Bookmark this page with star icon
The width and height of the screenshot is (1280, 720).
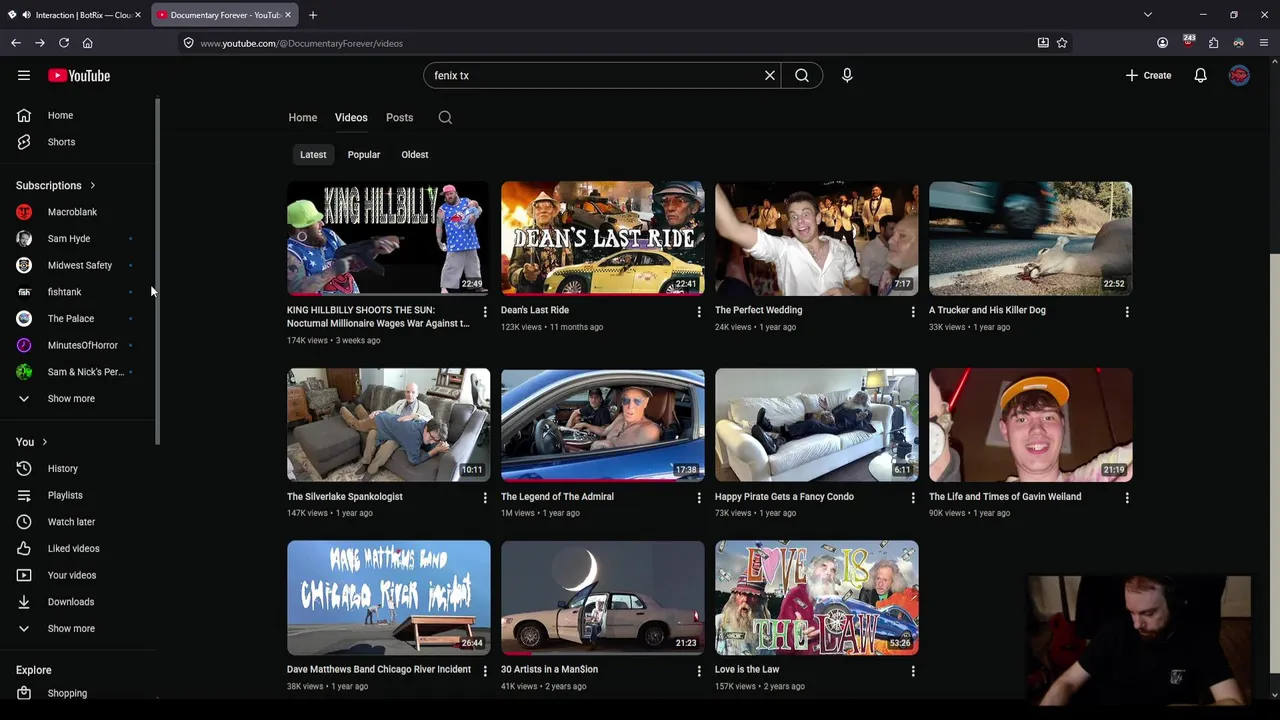click(x=1062, y=43)
